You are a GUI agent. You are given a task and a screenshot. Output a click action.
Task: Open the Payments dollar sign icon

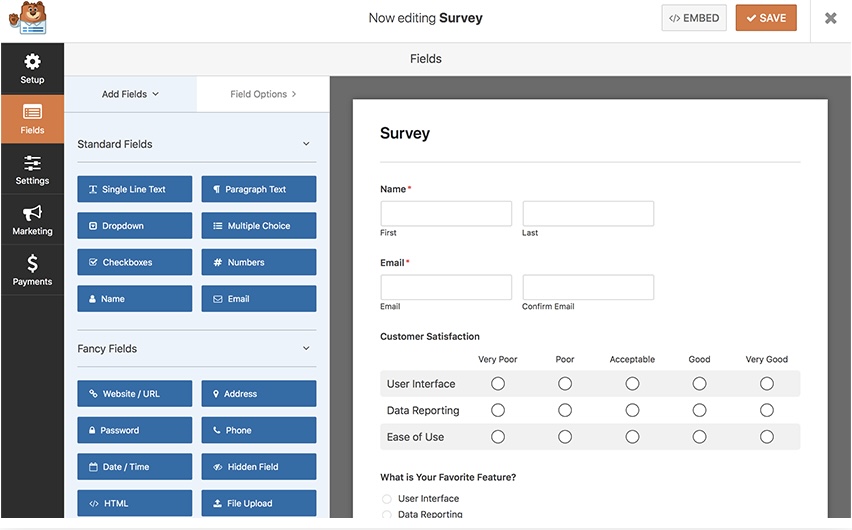(x=32, y=264)
